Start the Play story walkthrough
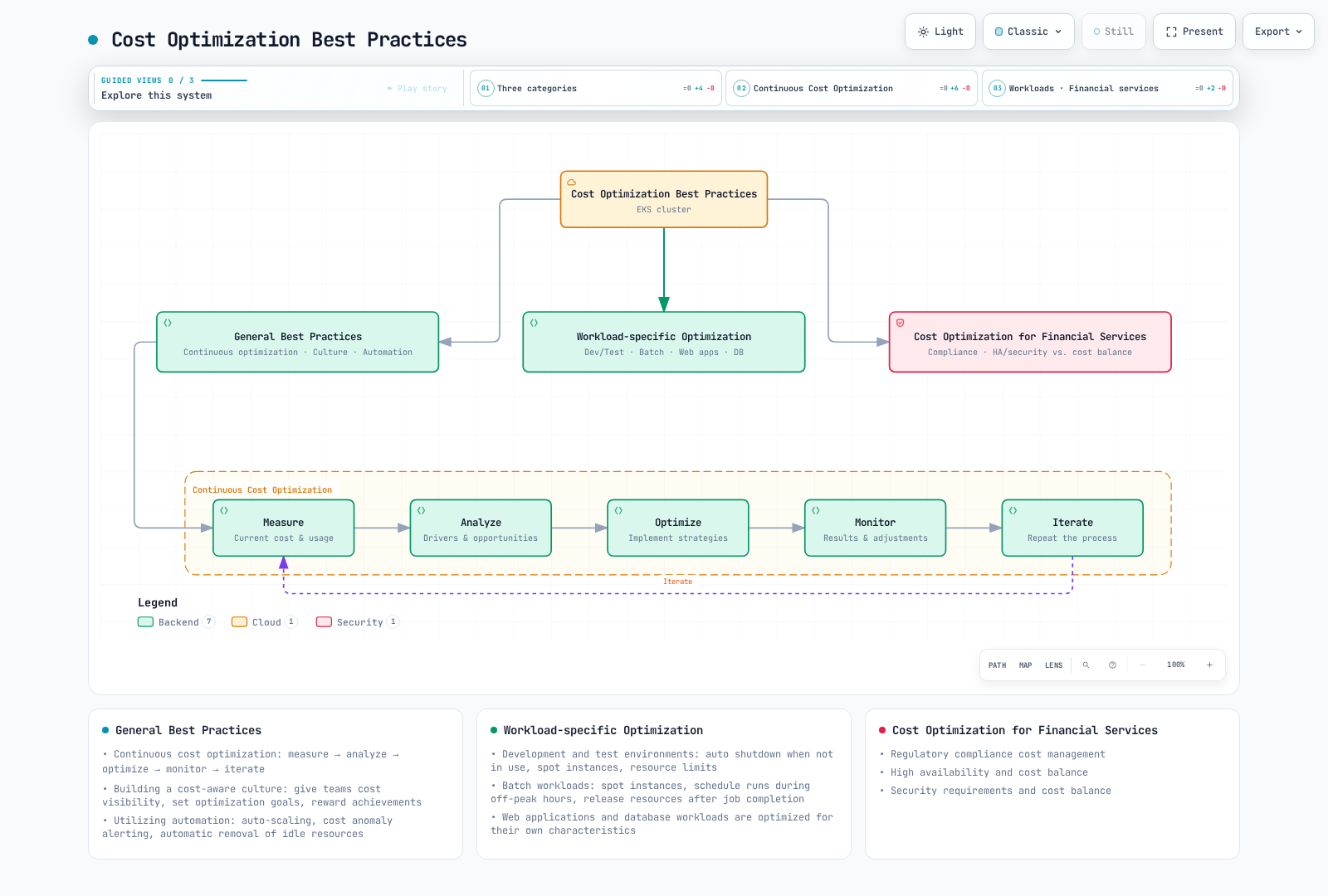Viewport: 1328px width, 896px height. tap(417, 88)
